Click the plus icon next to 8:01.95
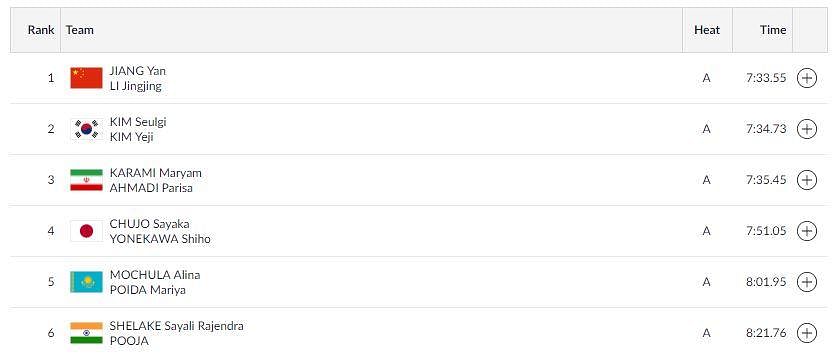The width and height of the screenshot is (838, 362). [806, 282]
